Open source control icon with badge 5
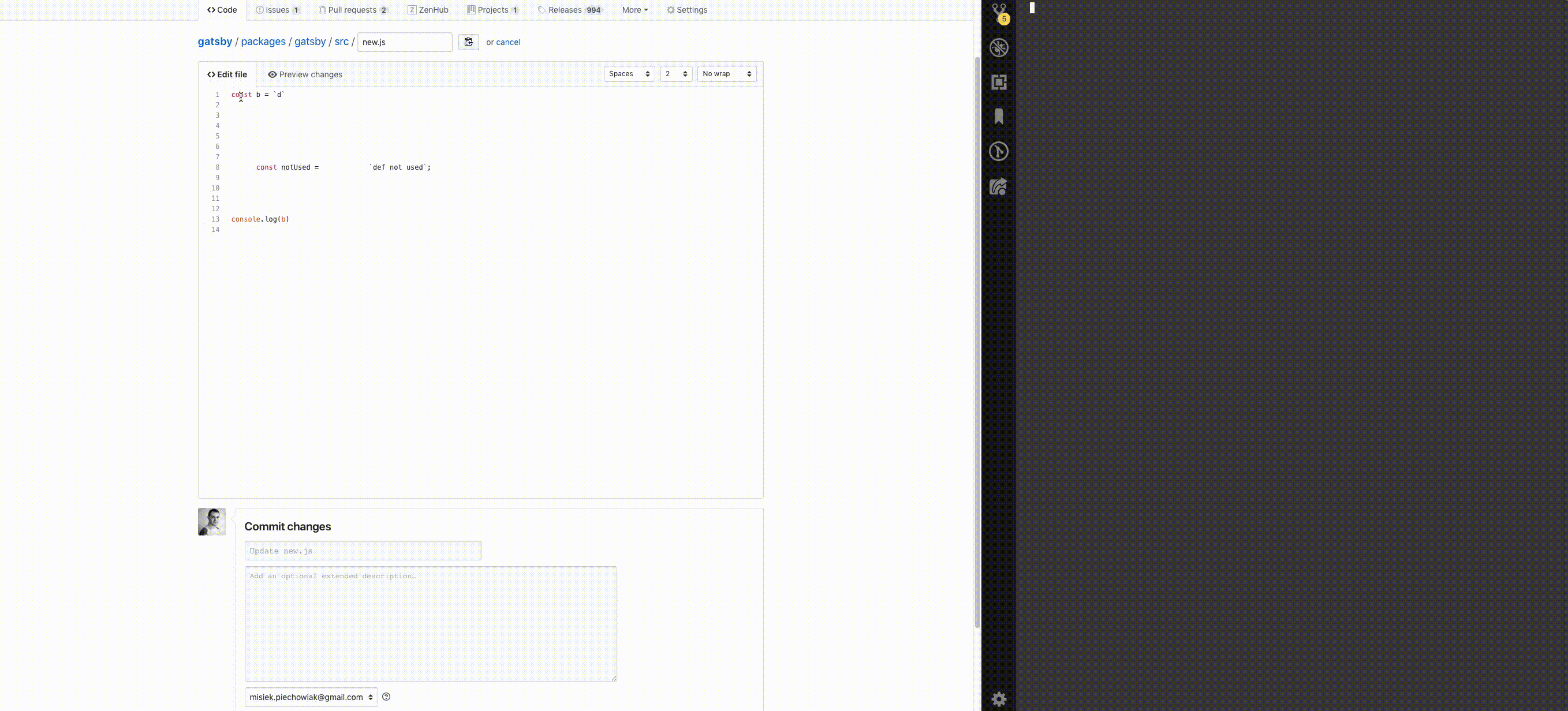The image size is (1568, 711). click(999, 13)
